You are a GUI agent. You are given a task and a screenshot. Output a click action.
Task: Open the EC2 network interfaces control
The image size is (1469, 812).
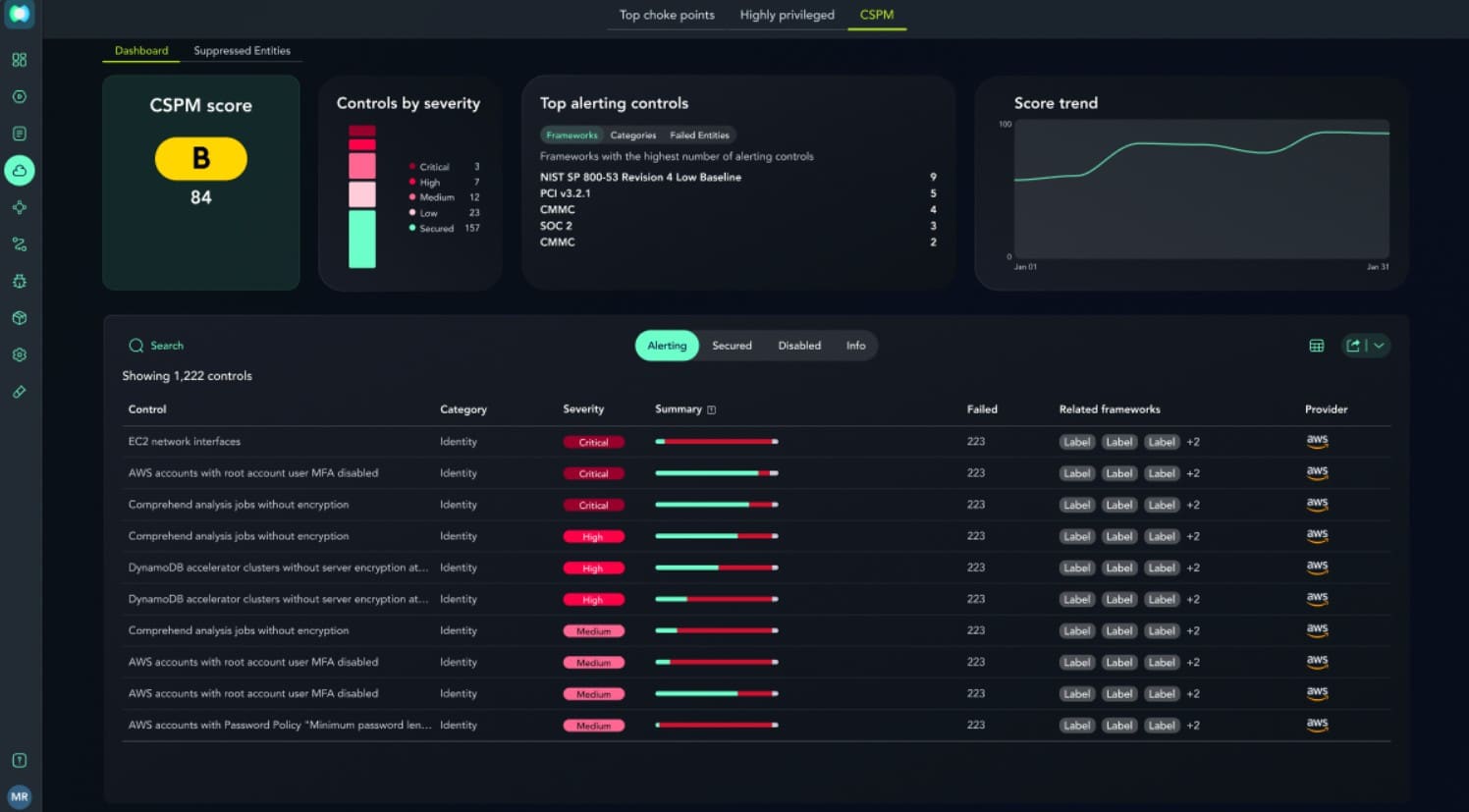pos(185,442)
